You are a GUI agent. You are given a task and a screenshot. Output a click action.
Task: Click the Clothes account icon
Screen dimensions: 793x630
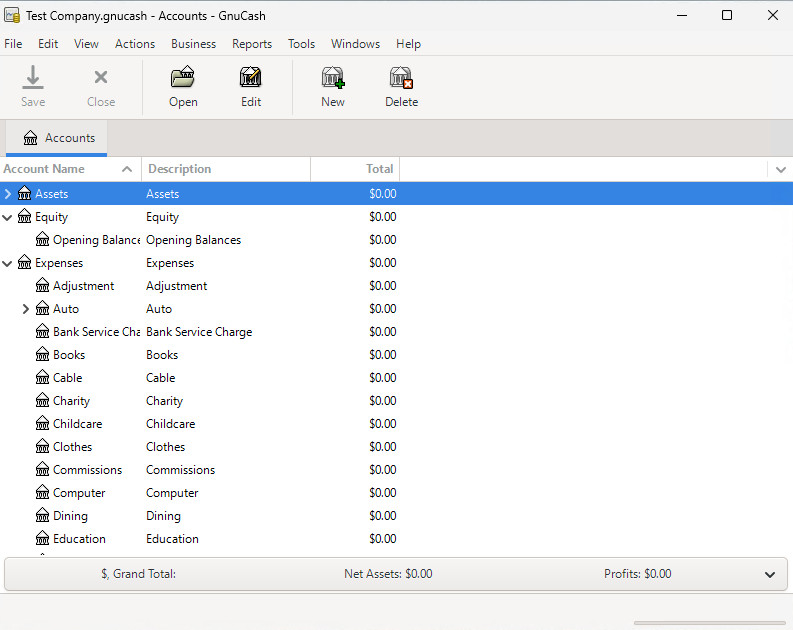click(42, 446)
